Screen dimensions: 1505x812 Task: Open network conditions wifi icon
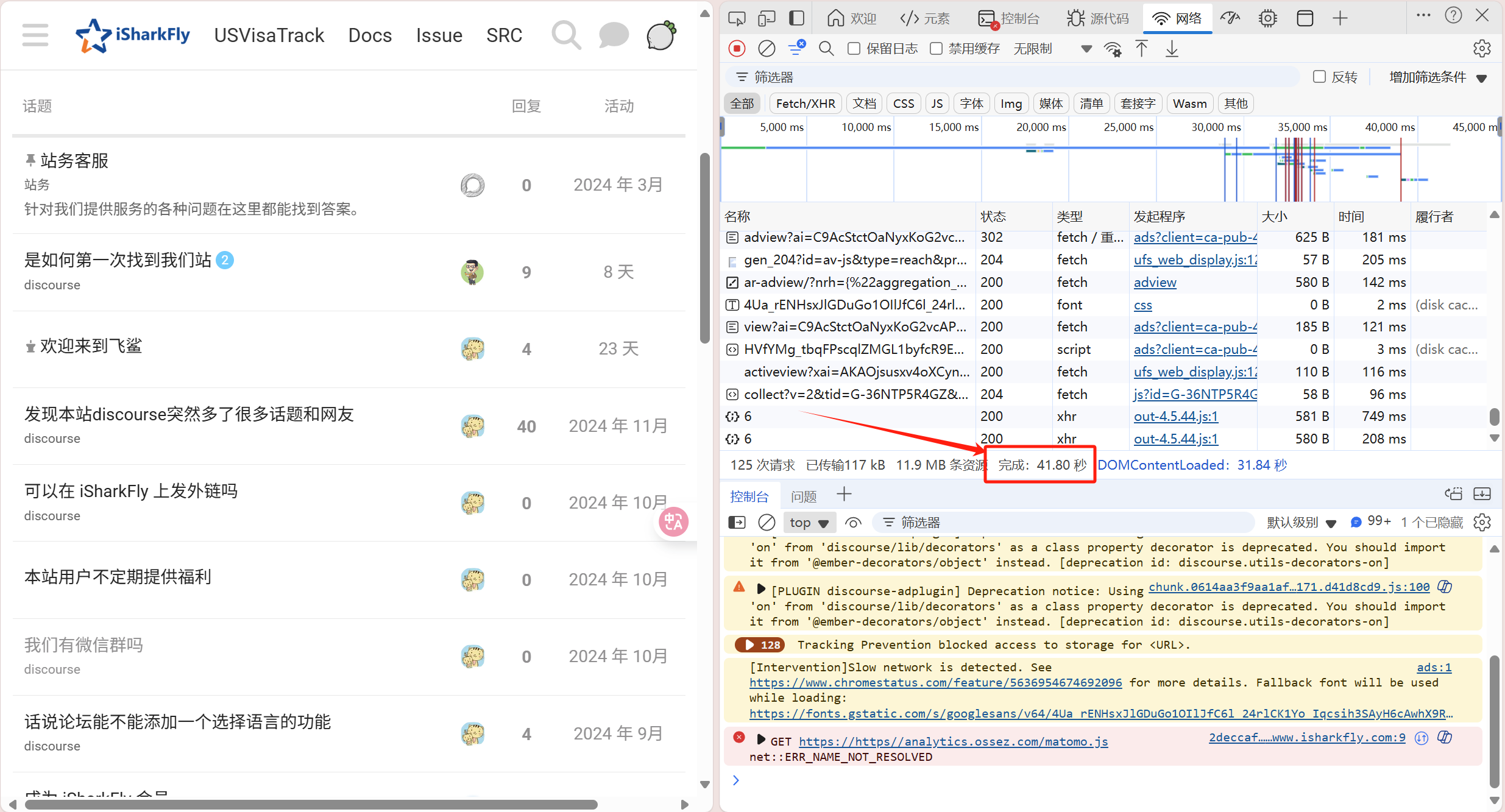tap(1113, 49)
